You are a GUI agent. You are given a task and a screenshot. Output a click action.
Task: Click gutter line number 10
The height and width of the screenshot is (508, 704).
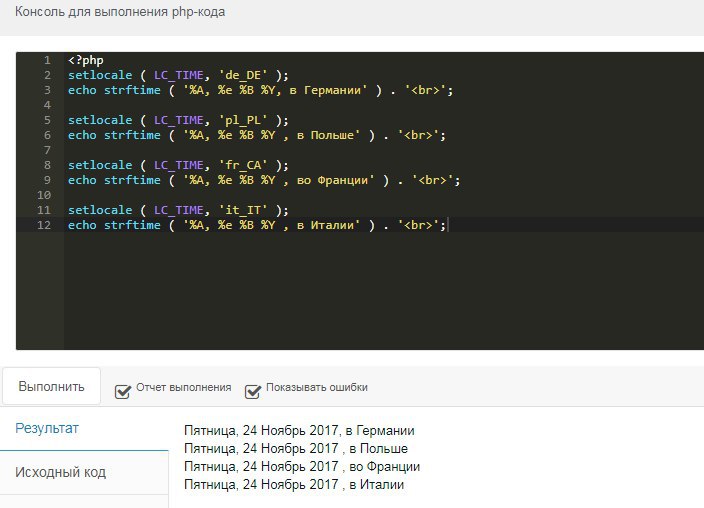click(x=44, y=195)
